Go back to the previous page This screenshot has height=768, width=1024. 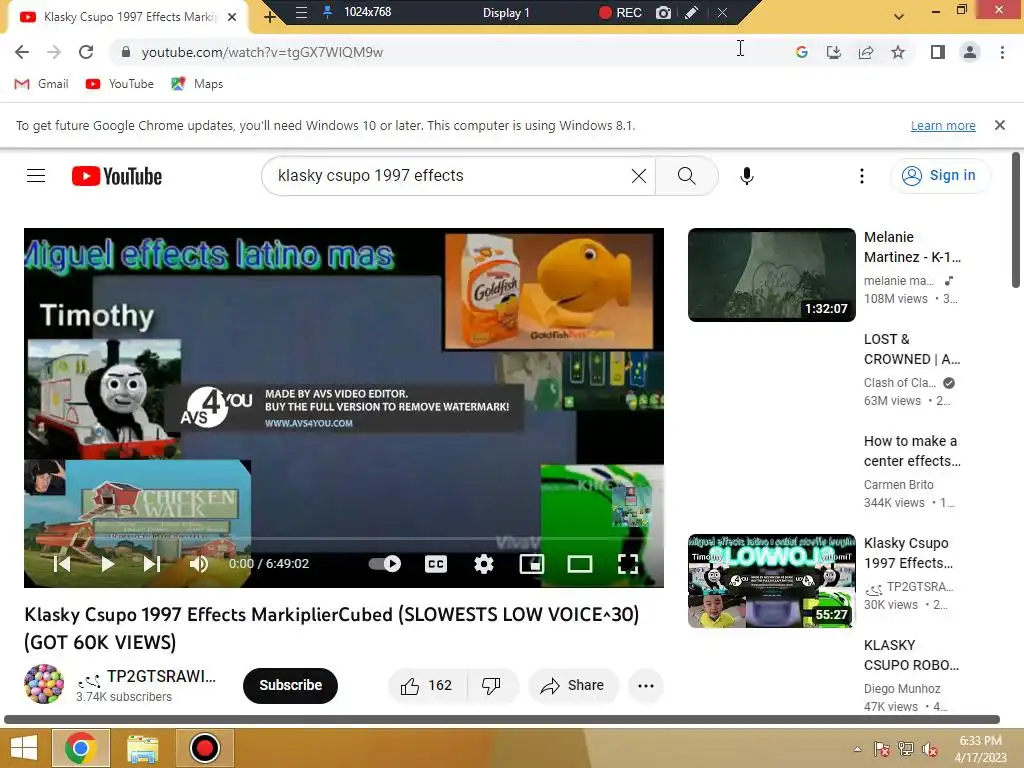tap(22, 52)
